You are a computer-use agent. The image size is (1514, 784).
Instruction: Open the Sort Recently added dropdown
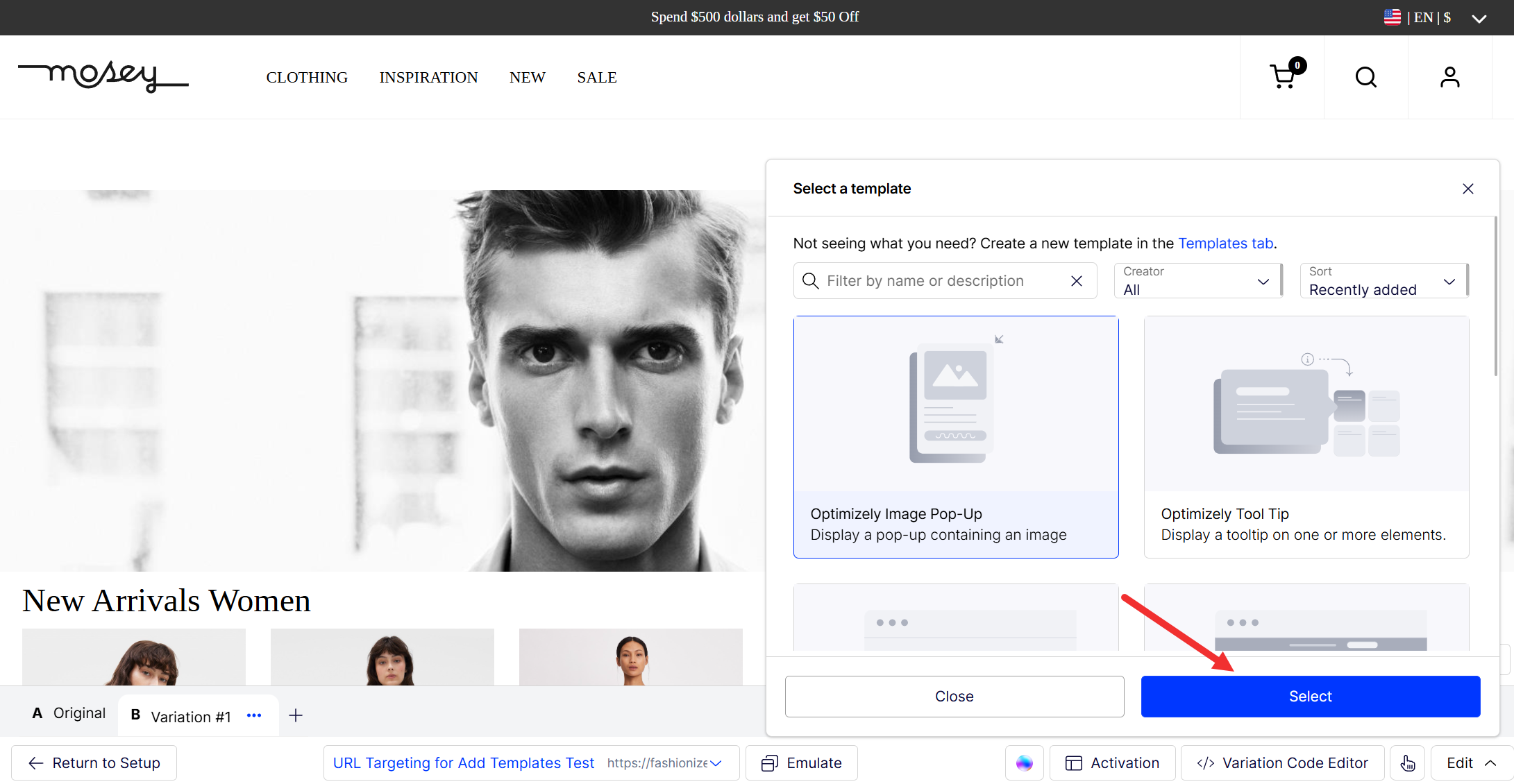point(1383,281)
